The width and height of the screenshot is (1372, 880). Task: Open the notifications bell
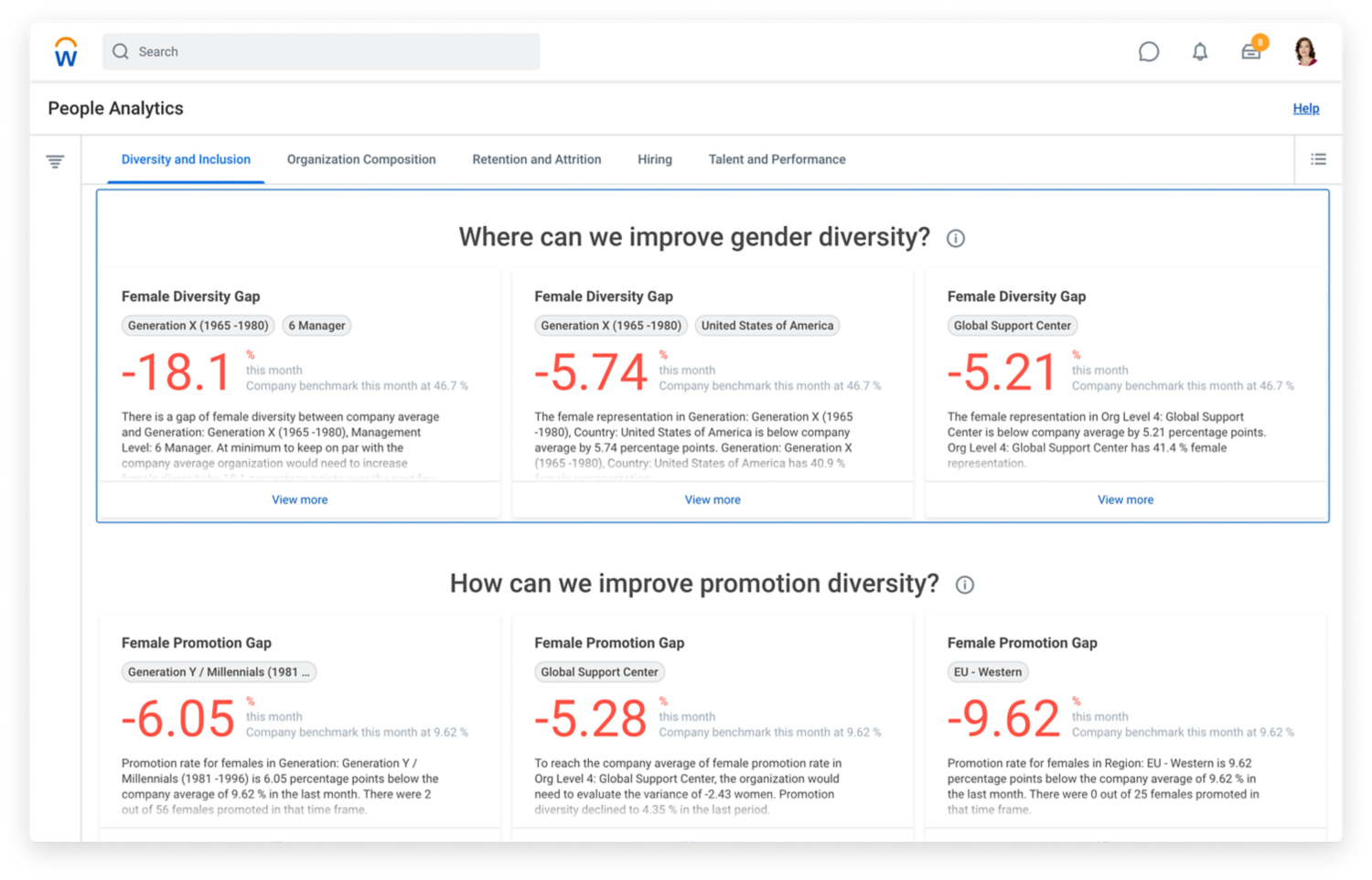(1200, 51)
